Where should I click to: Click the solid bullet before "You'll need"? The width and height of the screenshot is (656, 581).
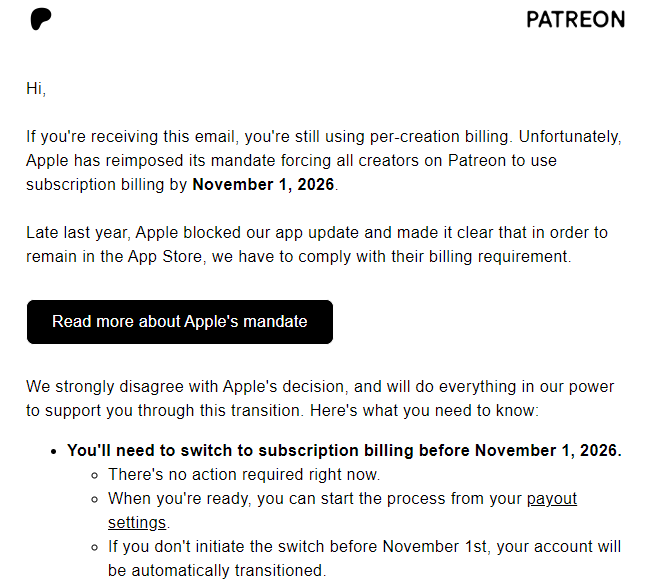pos(53,451)
